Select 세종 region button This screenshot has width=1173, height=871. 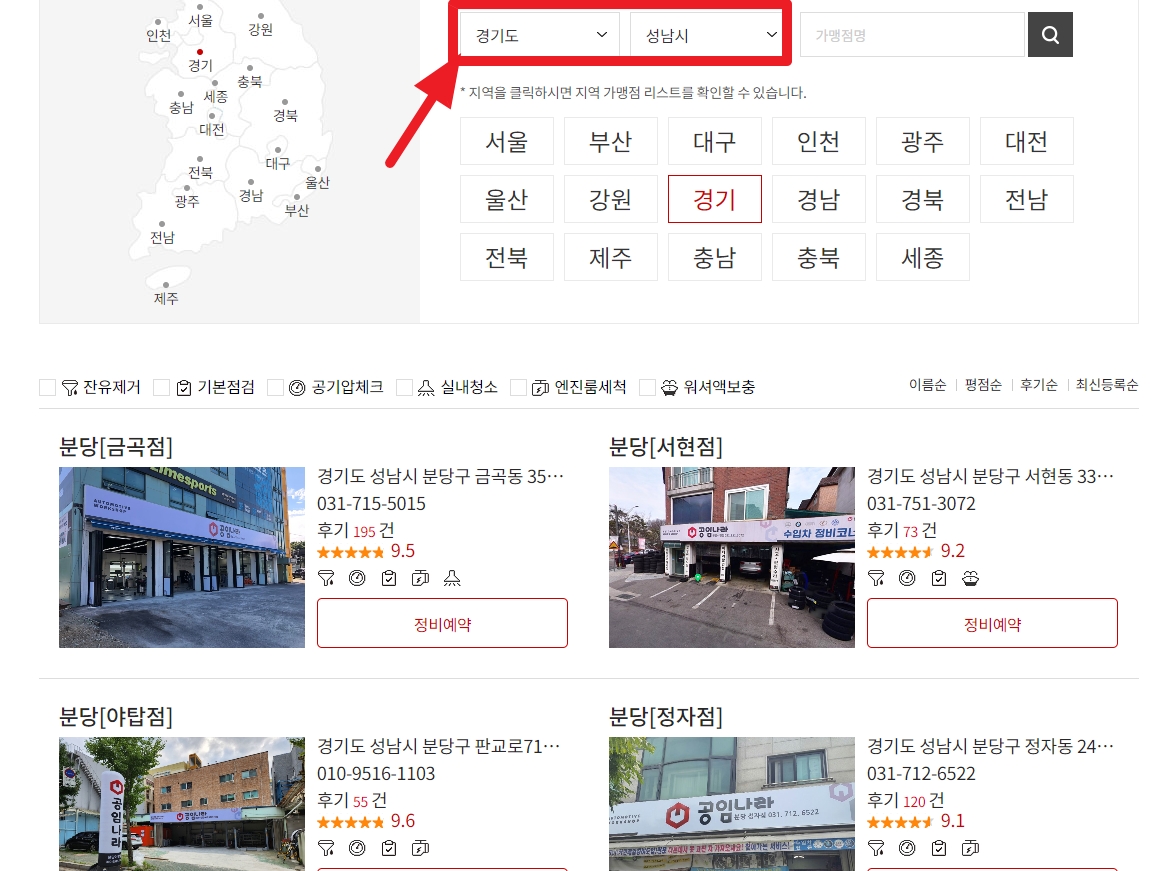[x=922, y=257]
